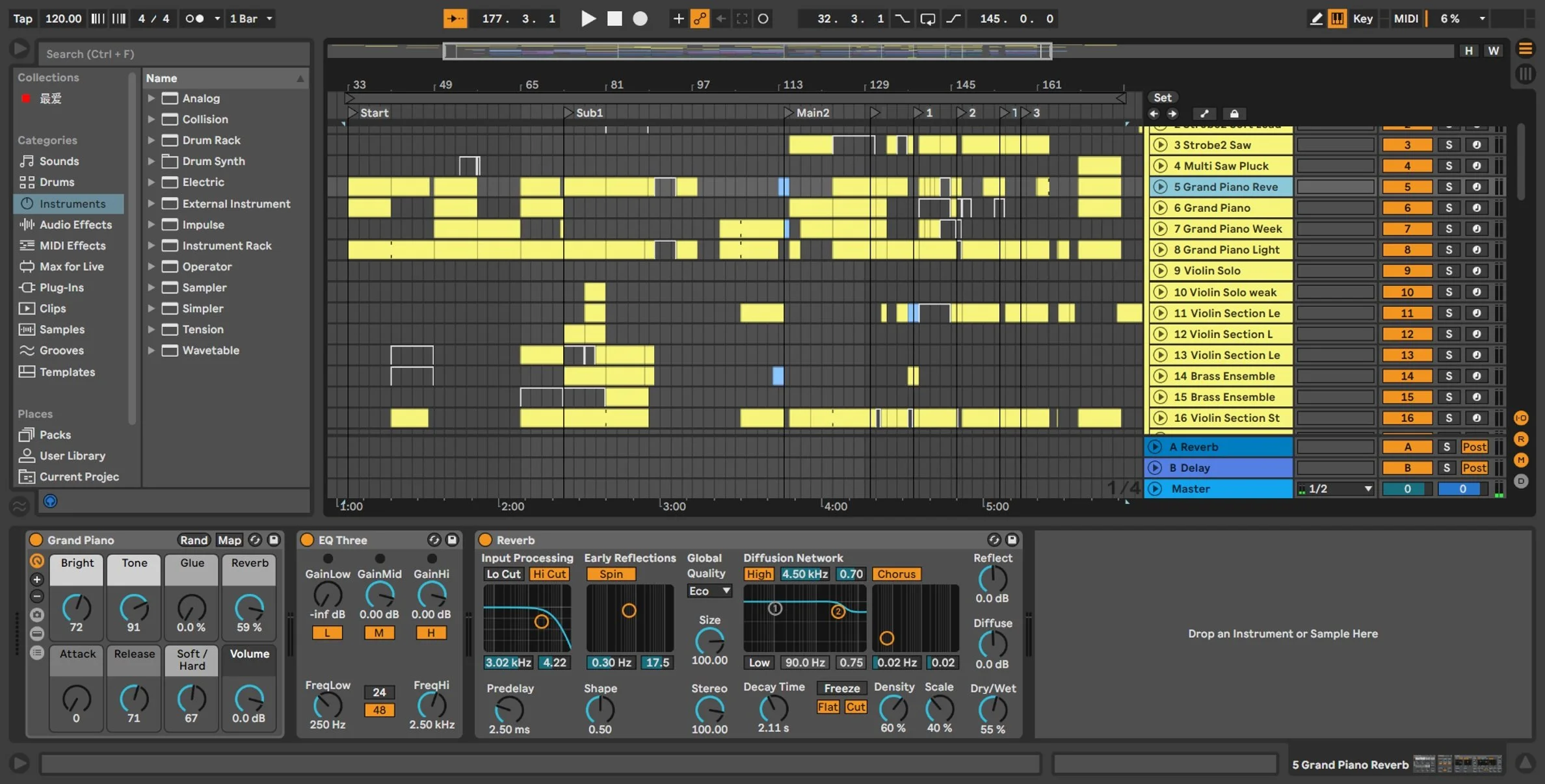Show the In/Out section toggle icon
Viewport: 1545px width, 784px height.
1521,418
